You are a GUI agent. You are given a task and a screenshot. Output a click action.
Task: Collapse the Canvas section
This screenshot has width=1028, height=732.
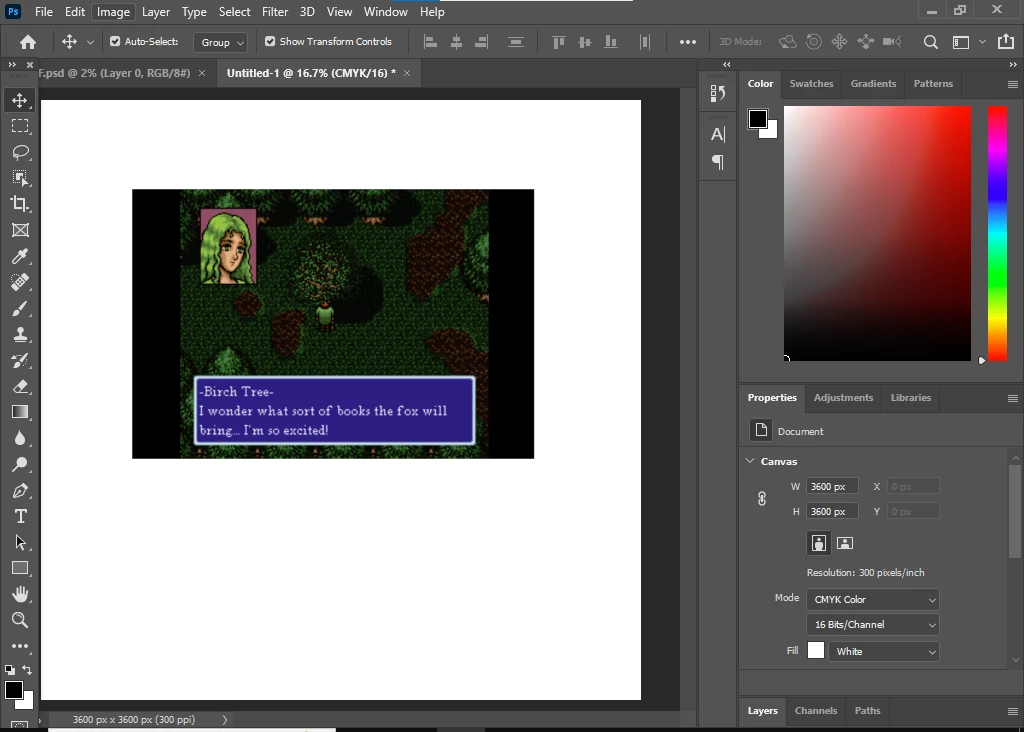pos(751,461)
